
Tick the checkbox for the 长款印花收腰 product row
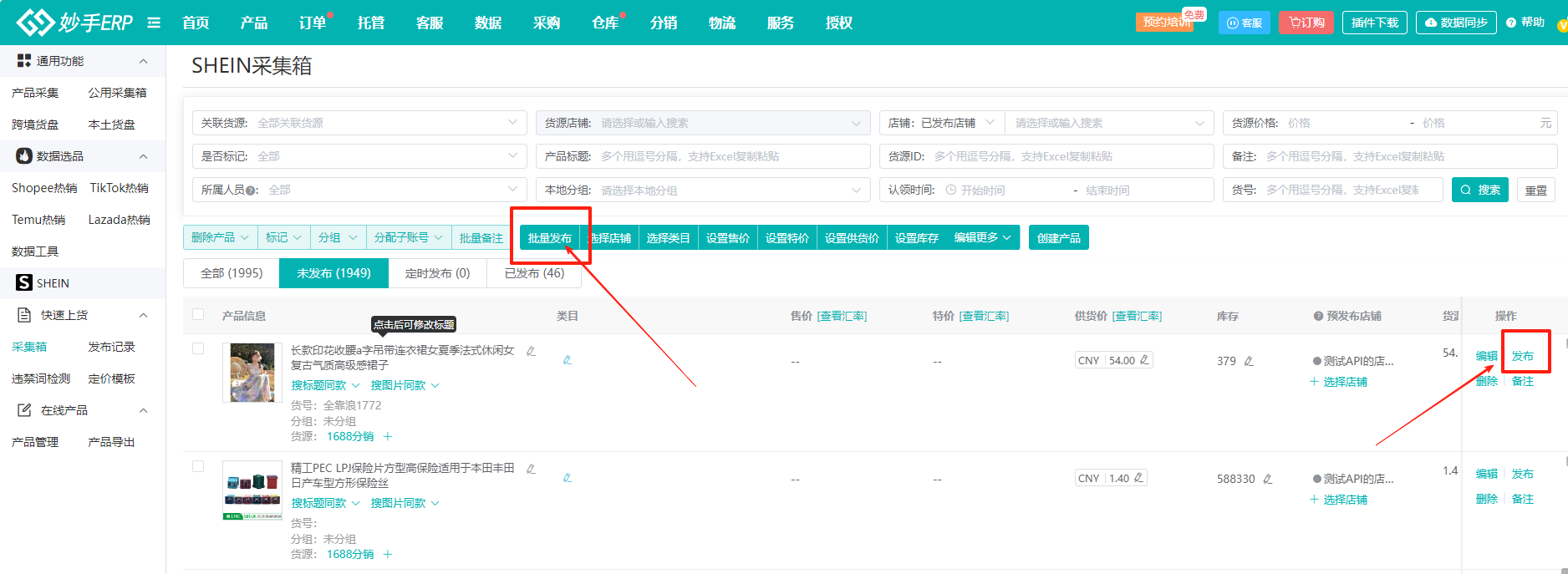pos(198,348)
